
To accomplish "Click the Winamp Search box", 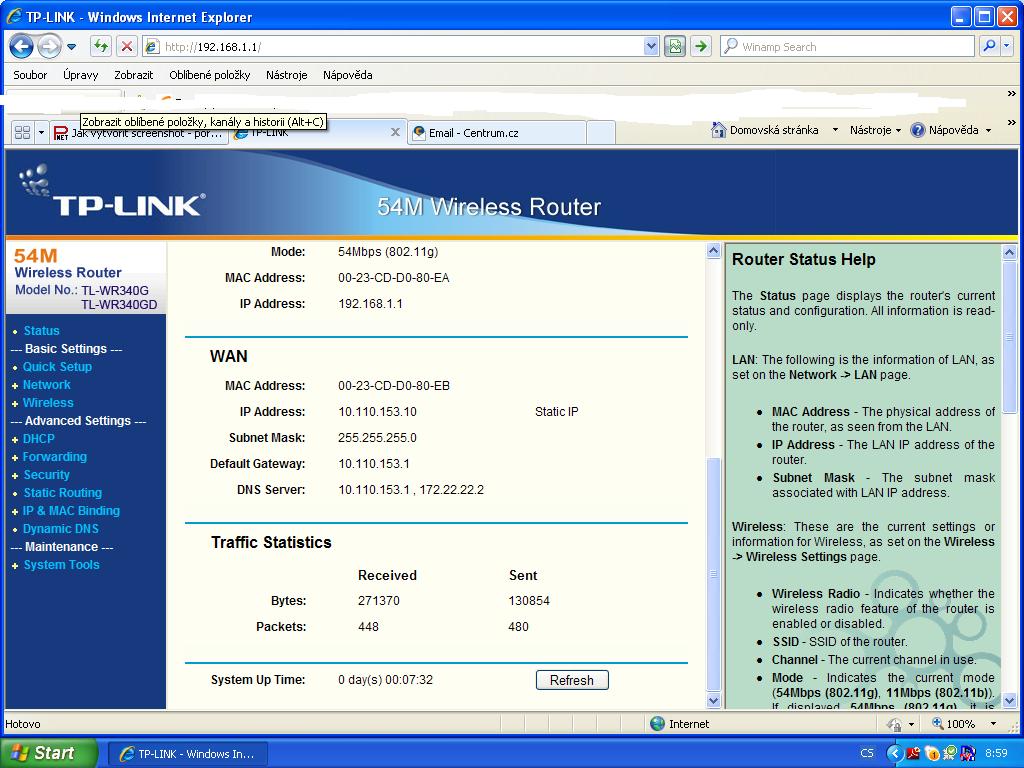I will point(847,46).
